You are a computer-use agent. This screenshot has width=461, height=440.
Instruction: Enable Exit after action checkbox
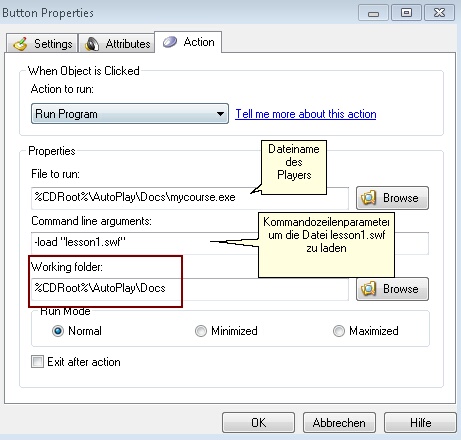tap(37, 362)
